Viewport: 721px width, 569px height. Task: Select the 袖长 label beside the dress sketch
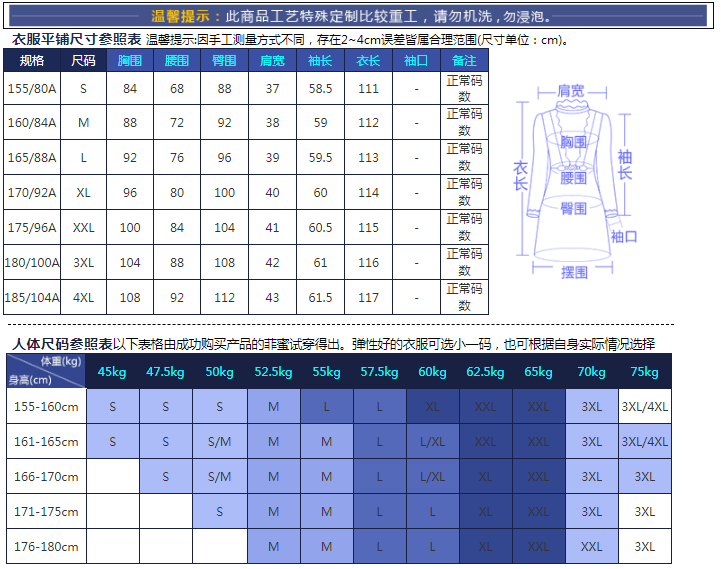point(625,165)
